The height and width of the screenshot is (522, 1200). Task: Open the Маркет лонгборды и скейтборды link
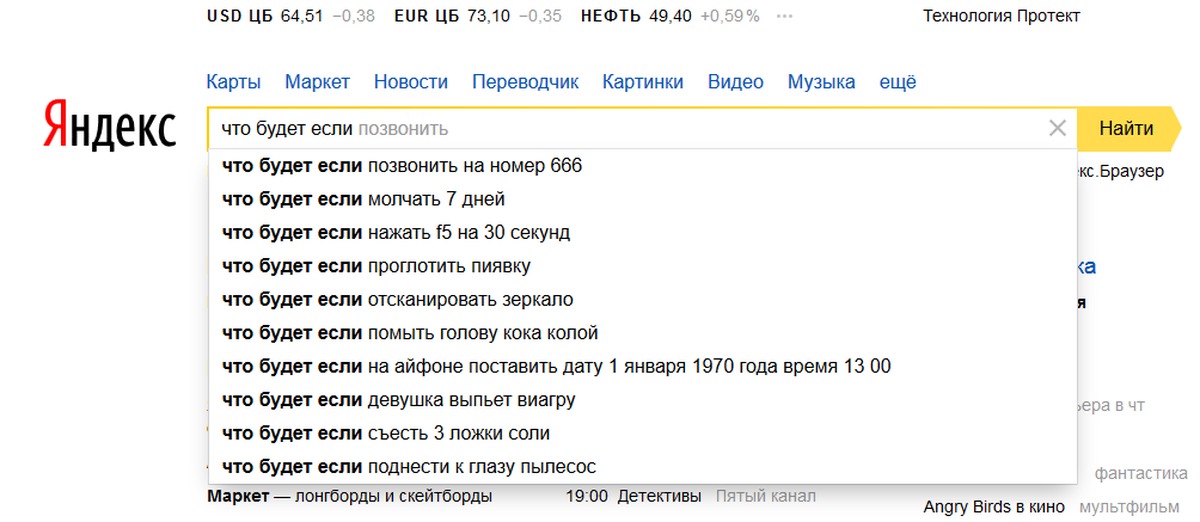349,496
